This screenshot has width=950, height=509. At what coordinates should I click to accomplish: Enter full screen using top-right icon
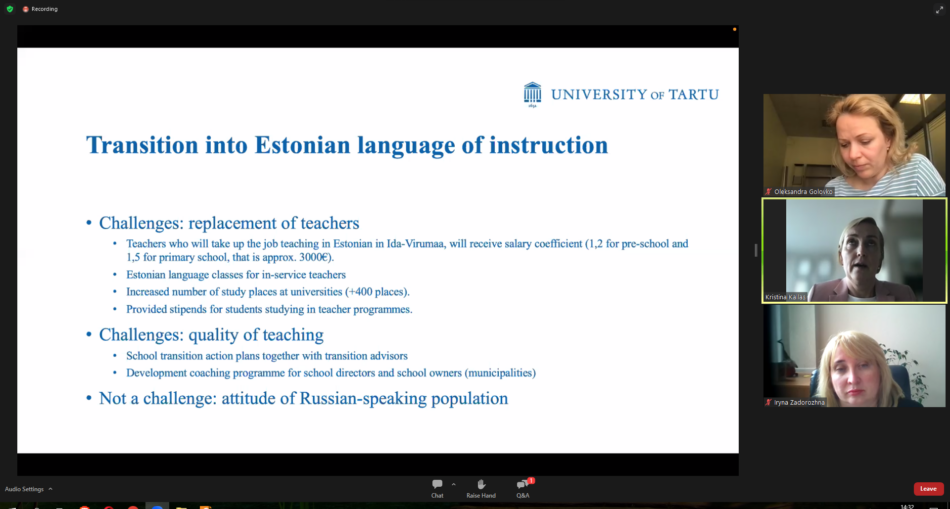pyautogui.click(x=939, y=9)
